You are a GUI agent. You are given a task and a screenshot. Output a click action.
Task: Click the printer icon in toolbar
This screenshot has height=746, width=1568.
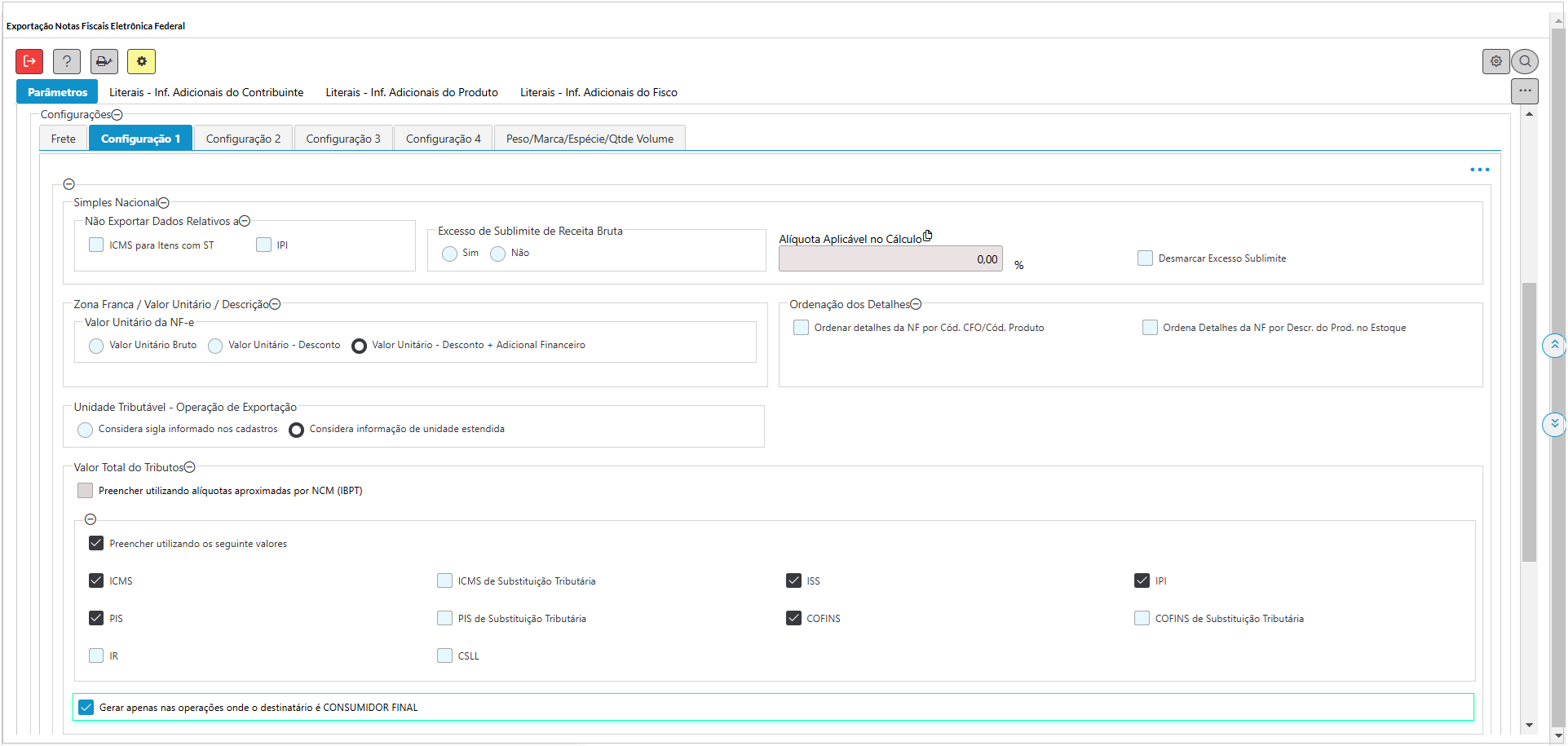(104, 61)
